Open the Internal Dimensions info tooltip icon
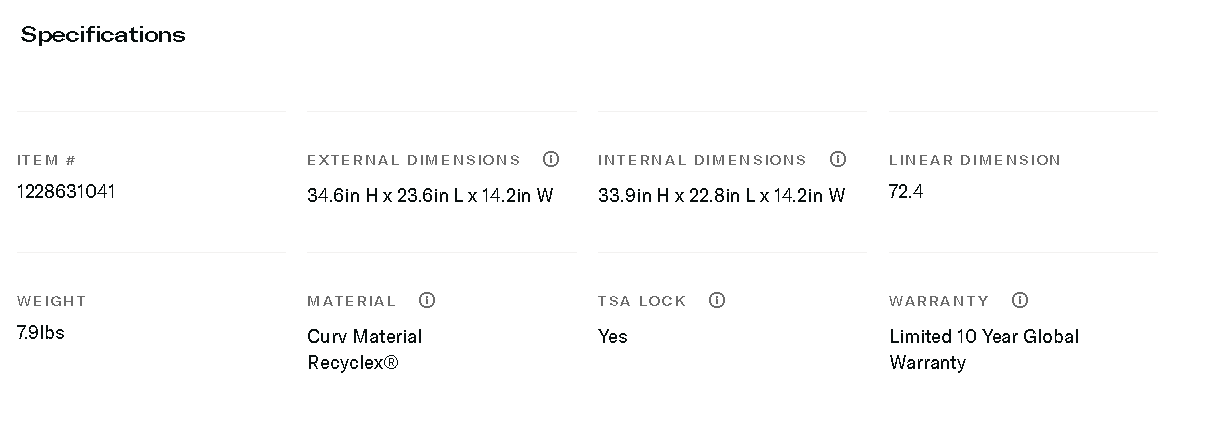The width and height of the screenshot is (1212, 442). click(838, 159)
